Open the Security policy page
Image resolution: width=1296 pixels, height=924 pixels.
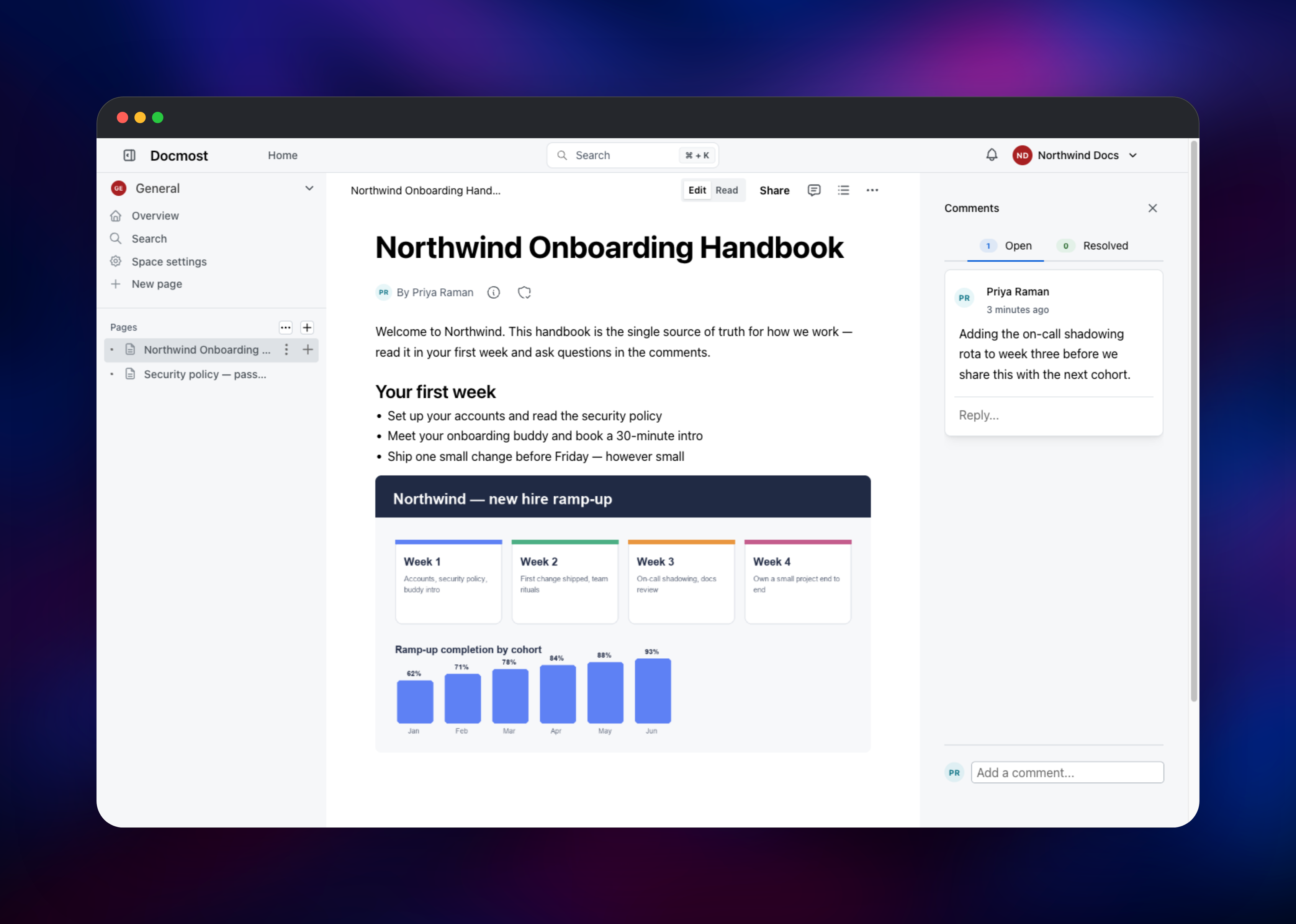[x=211, y=374]
